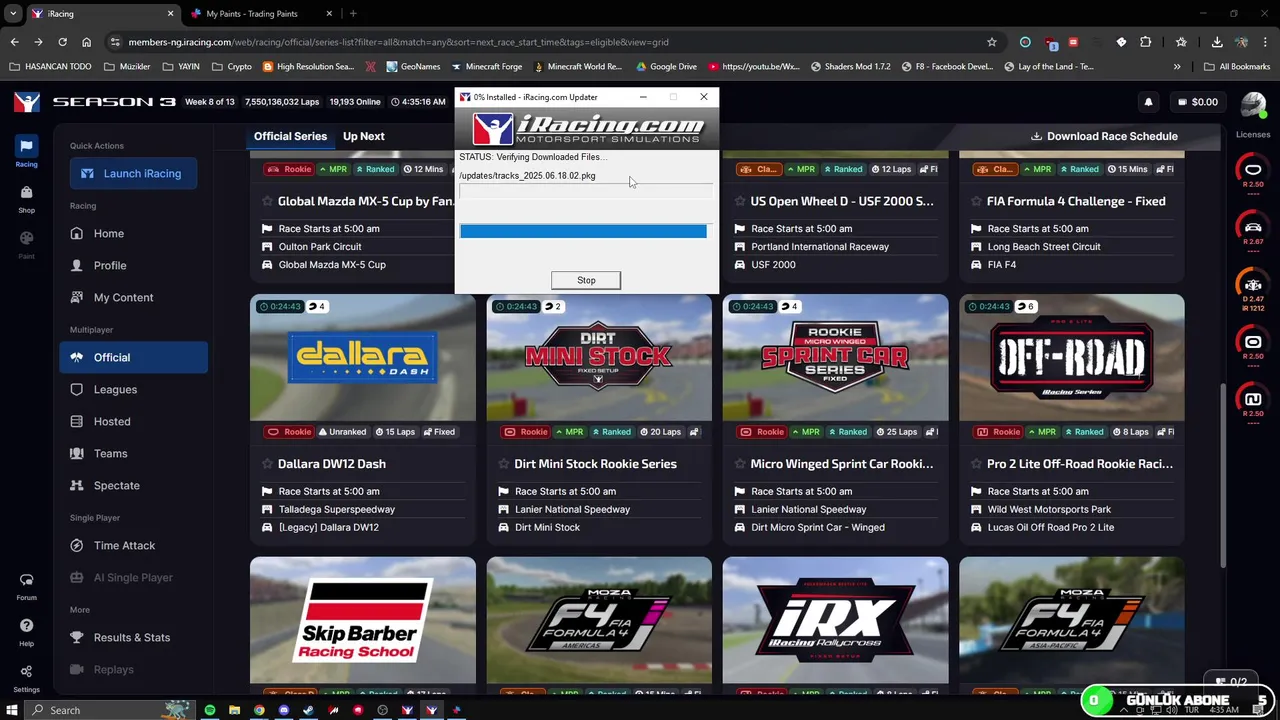The height and width of the screenshot is (720, 1280).
Task: Click the $0.00 account balance
Action: (x=1197, y=102)
